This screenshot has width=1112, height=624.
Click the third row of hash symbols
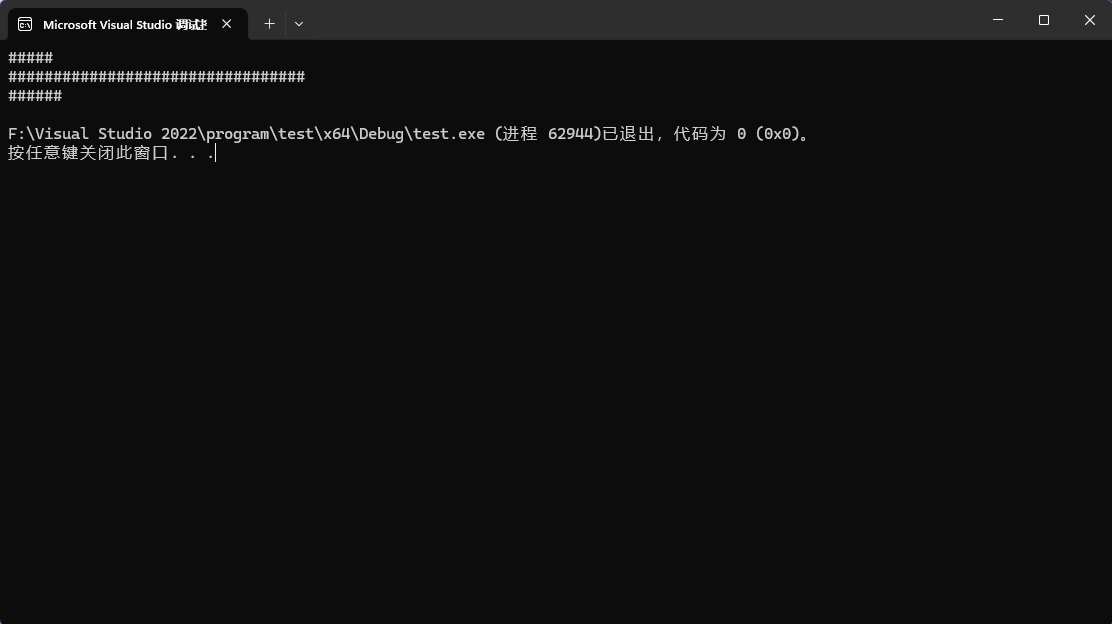pos(35,96)
